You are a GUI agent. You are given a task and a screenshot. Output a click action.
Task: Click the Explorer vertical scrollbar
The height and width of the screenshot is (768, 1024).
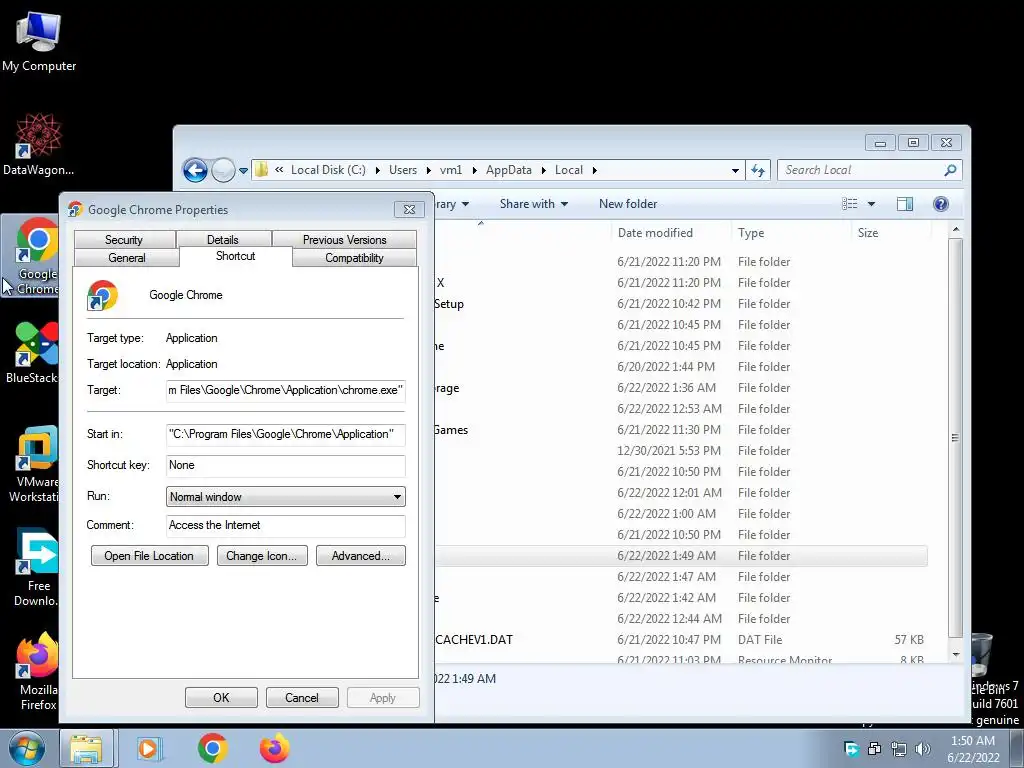955,437
